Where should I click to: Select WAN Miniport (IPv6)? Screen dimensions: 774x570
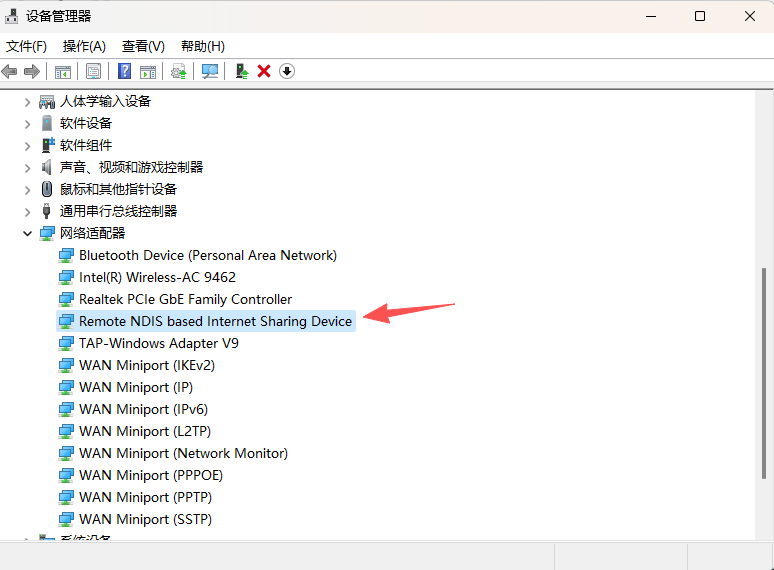coord(144,409)
